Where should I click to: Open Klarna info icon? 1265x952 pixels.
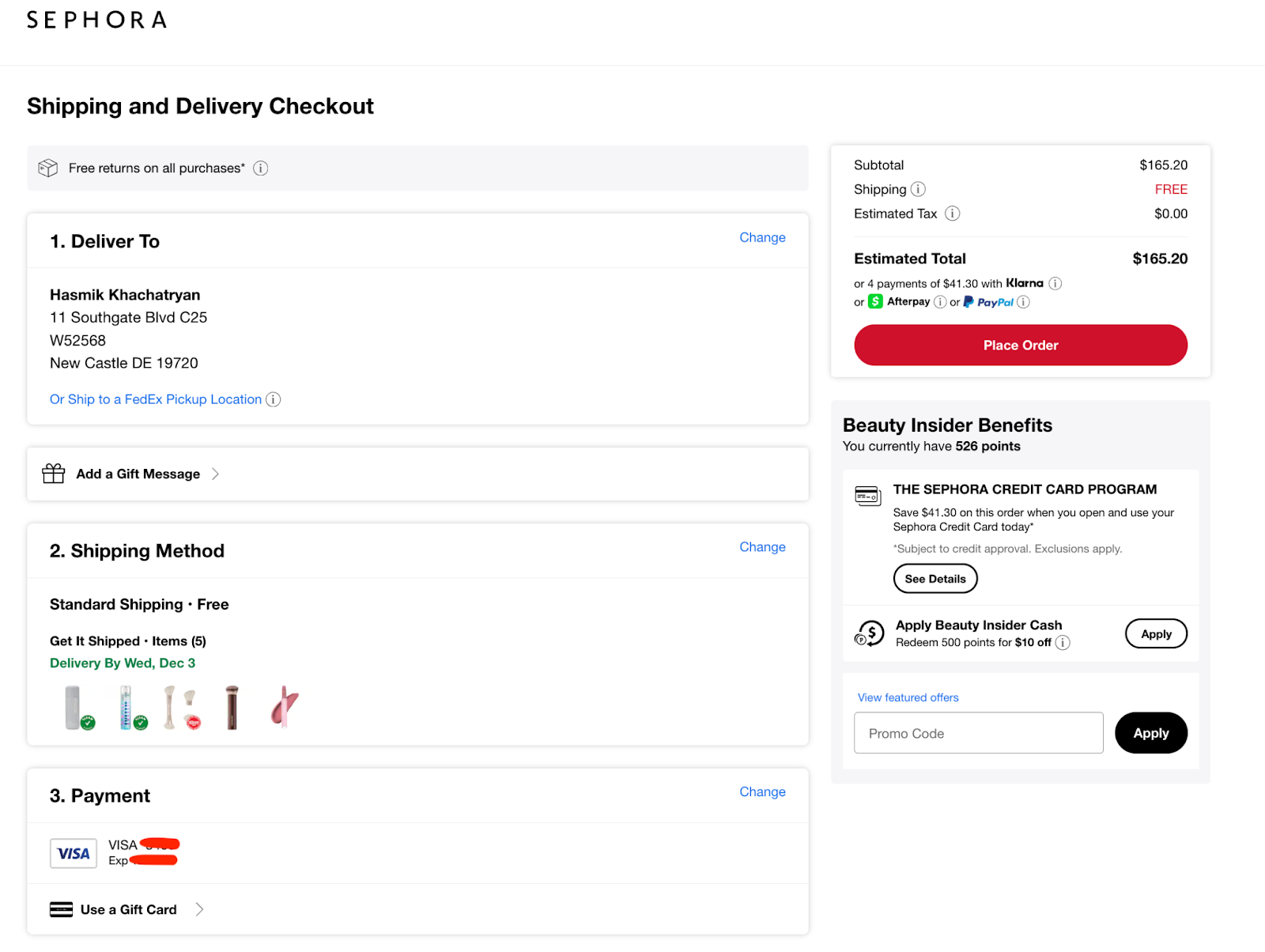(1055, 283)
